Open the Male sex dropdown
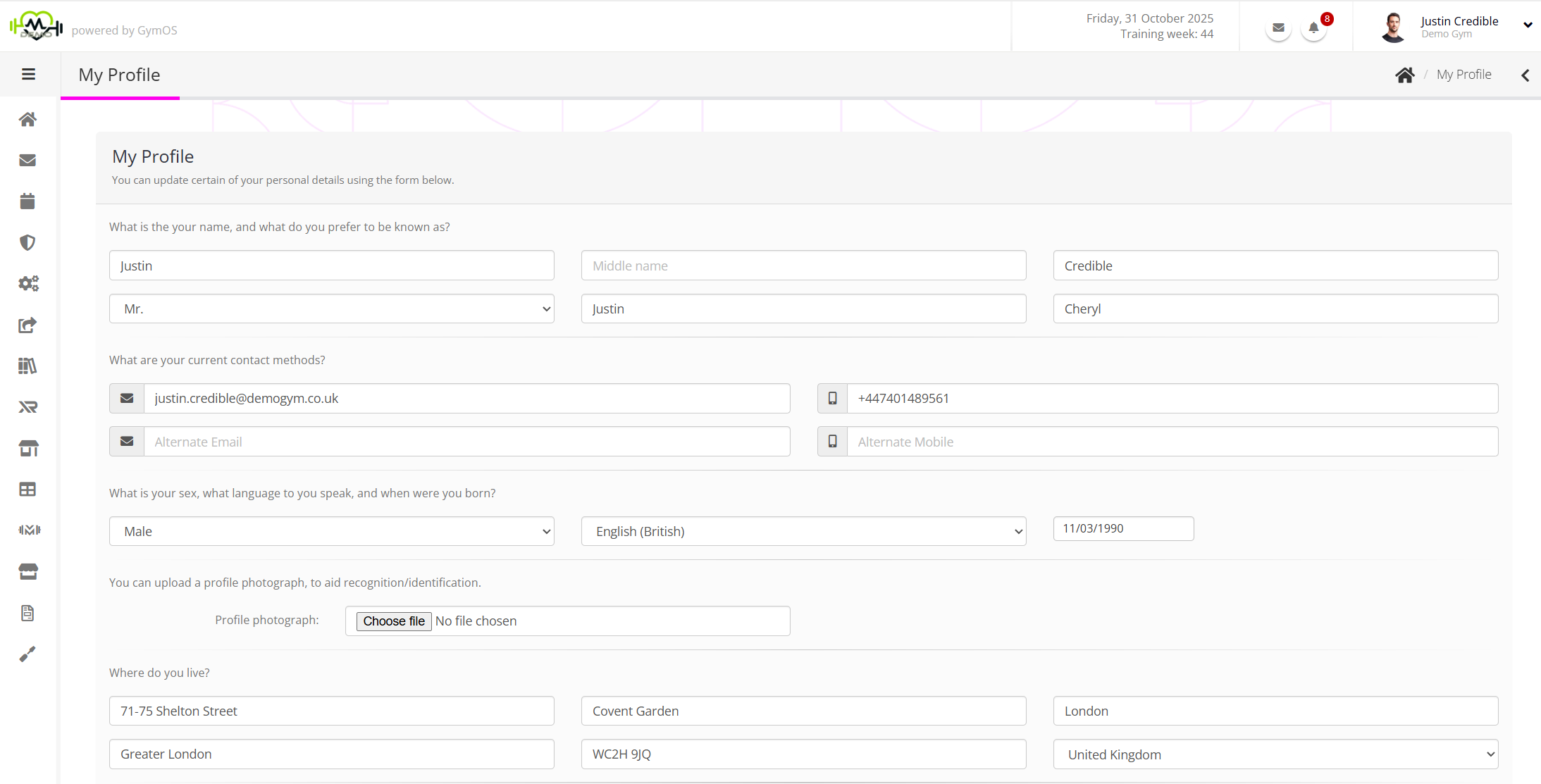 pyautogui.click(x=332, y=531)
